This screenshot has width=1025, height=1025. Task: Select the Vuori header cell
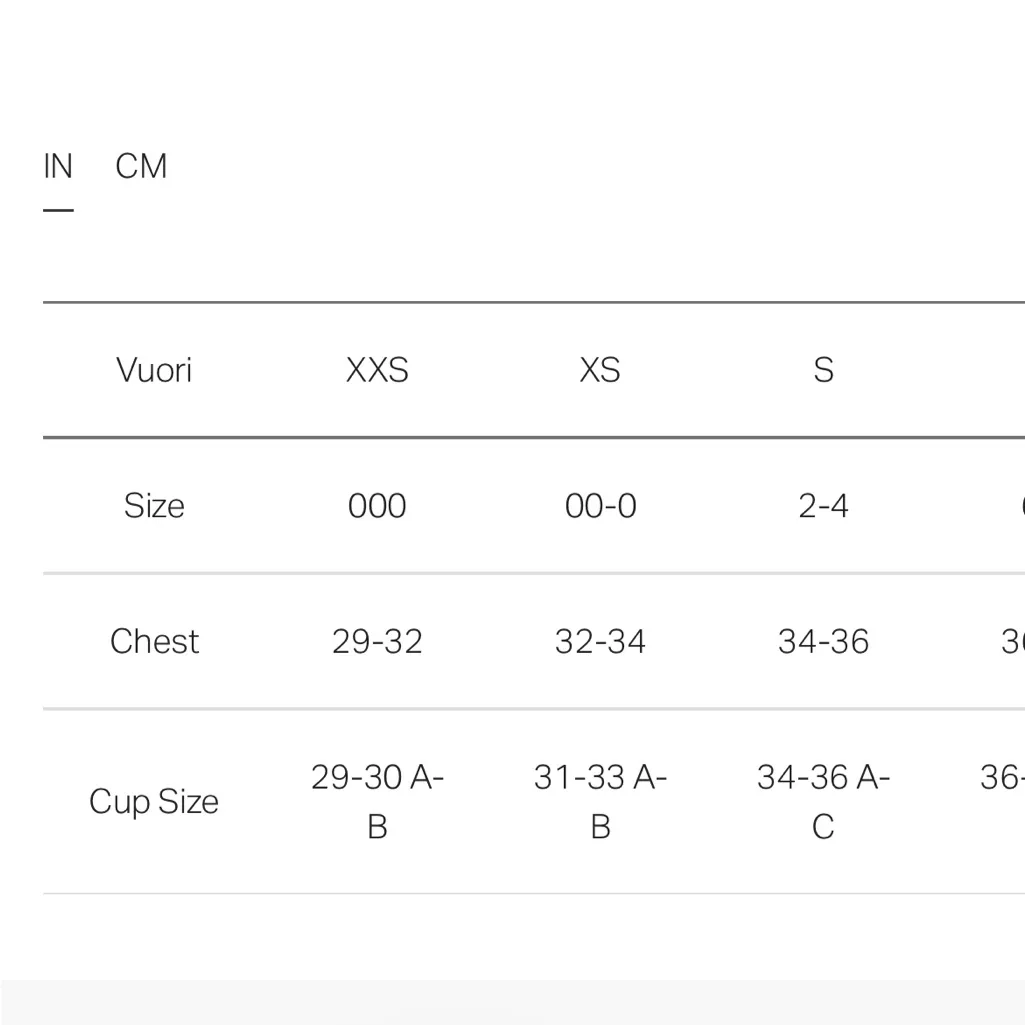point(154,370)
